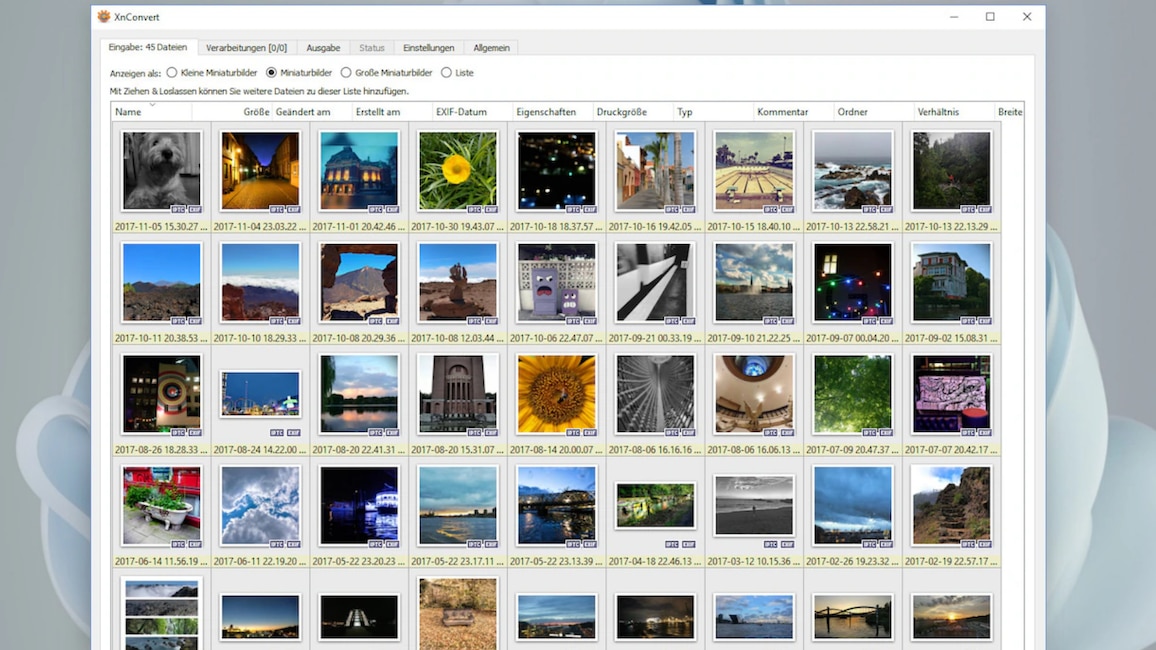Select the 2017-09-10 21.22.25 fountain lake thumbnail

(754, 282)
